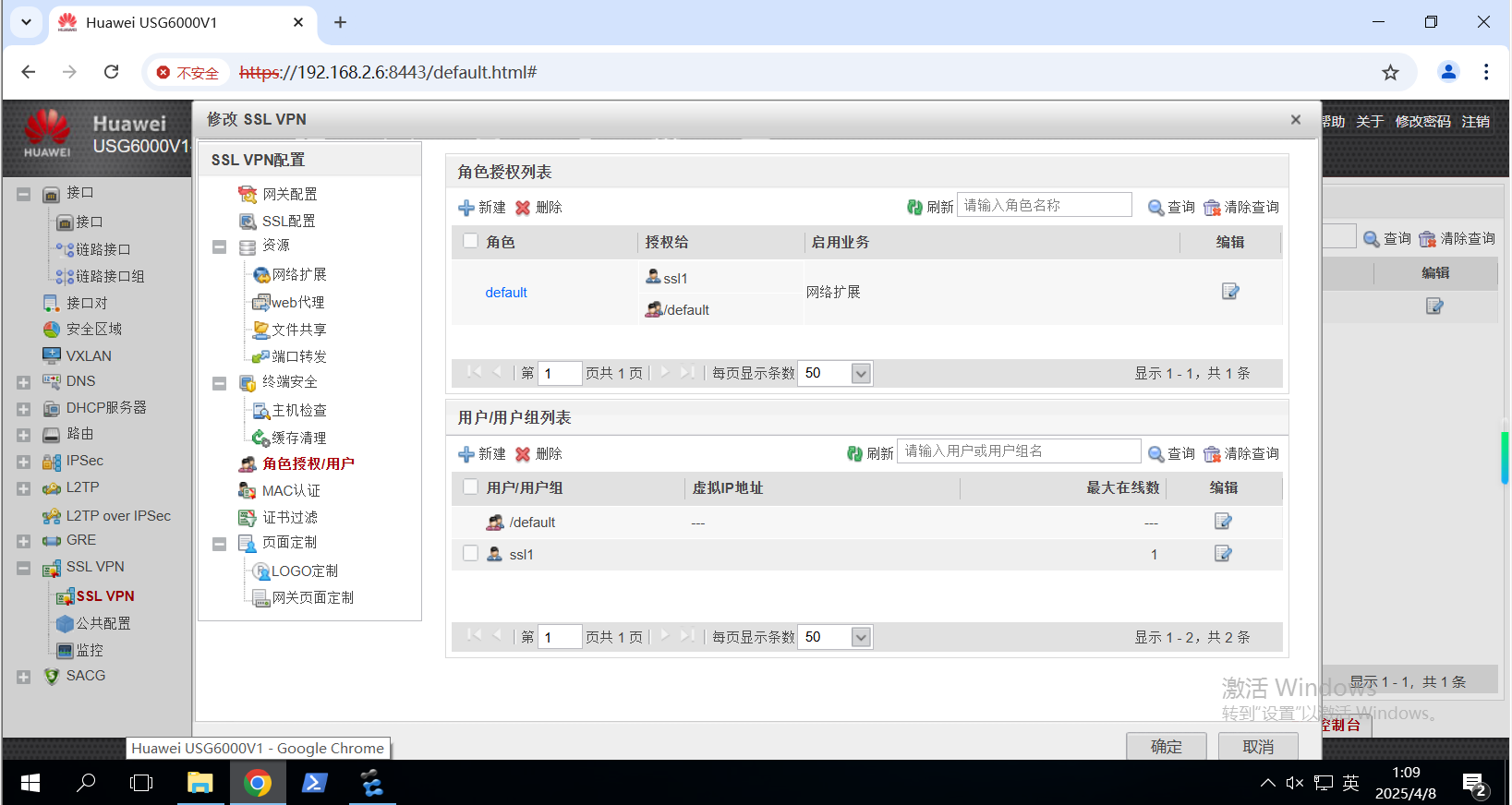Select web代理 resource item
Screen dimensions: 1512x805
pyautogui.click(x=288, y=303)
